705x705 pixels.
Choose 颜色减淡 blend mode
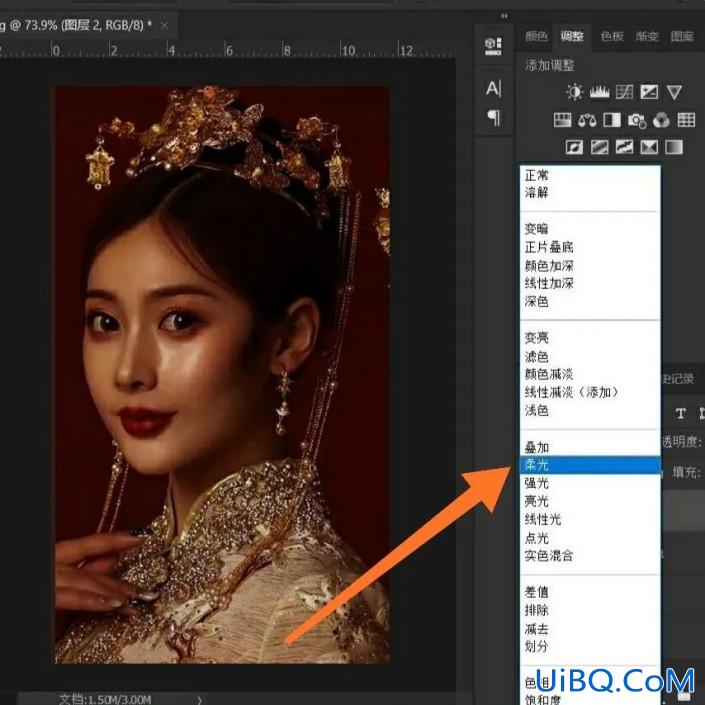pyautogui.click(x=590, y=374)
